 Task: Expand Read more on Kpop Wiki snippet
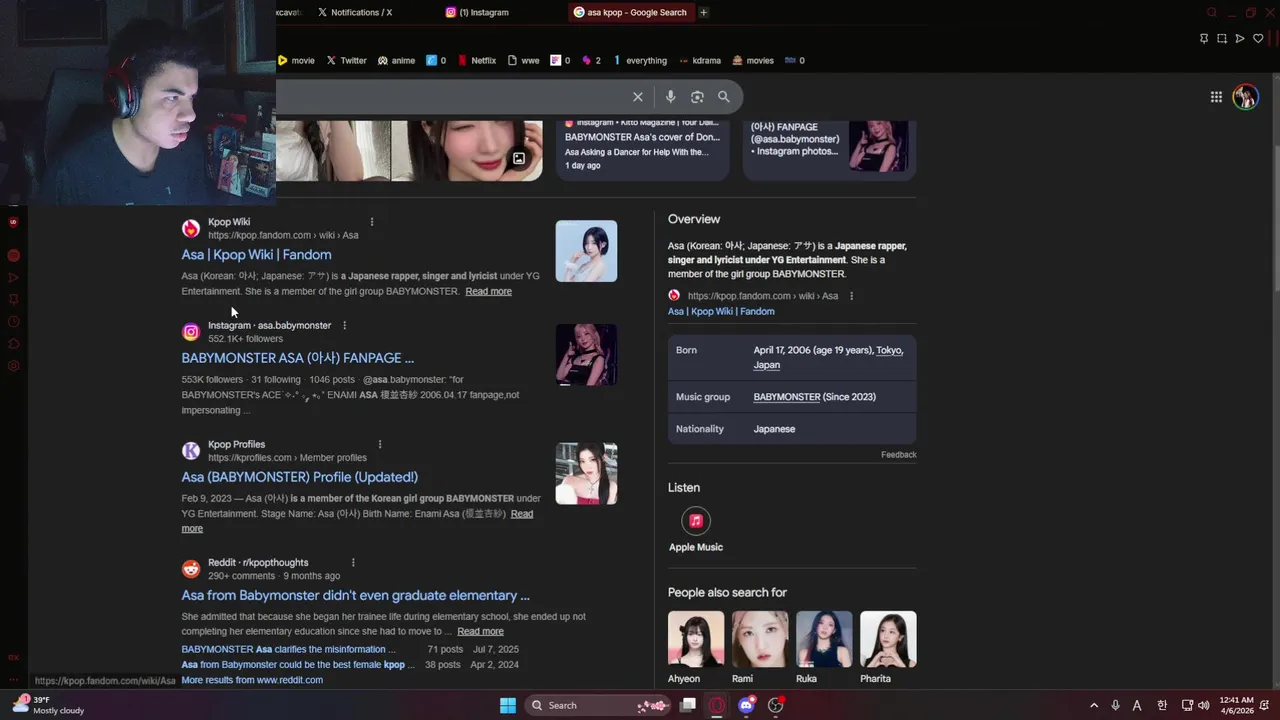488,292
